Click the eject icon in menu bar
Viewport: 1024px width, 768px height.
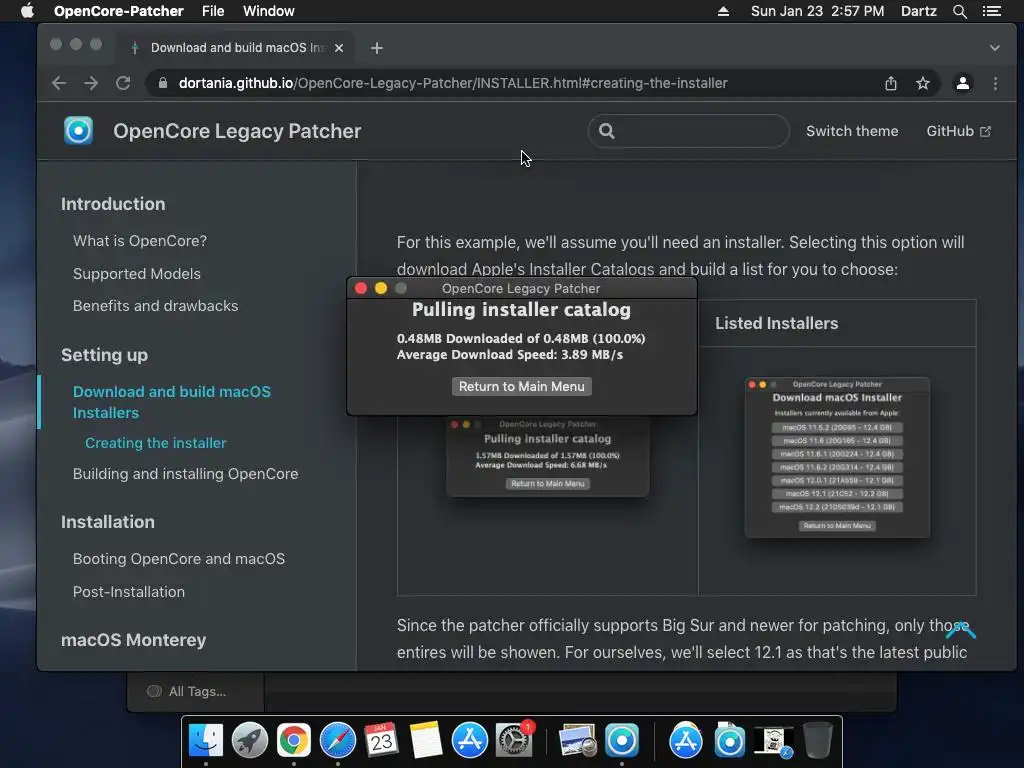723,11
